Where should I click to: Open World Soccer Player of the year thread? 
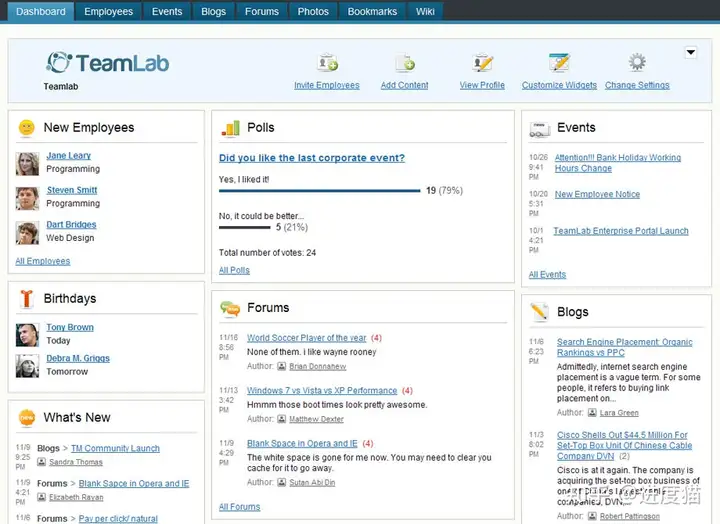(307, 338)
